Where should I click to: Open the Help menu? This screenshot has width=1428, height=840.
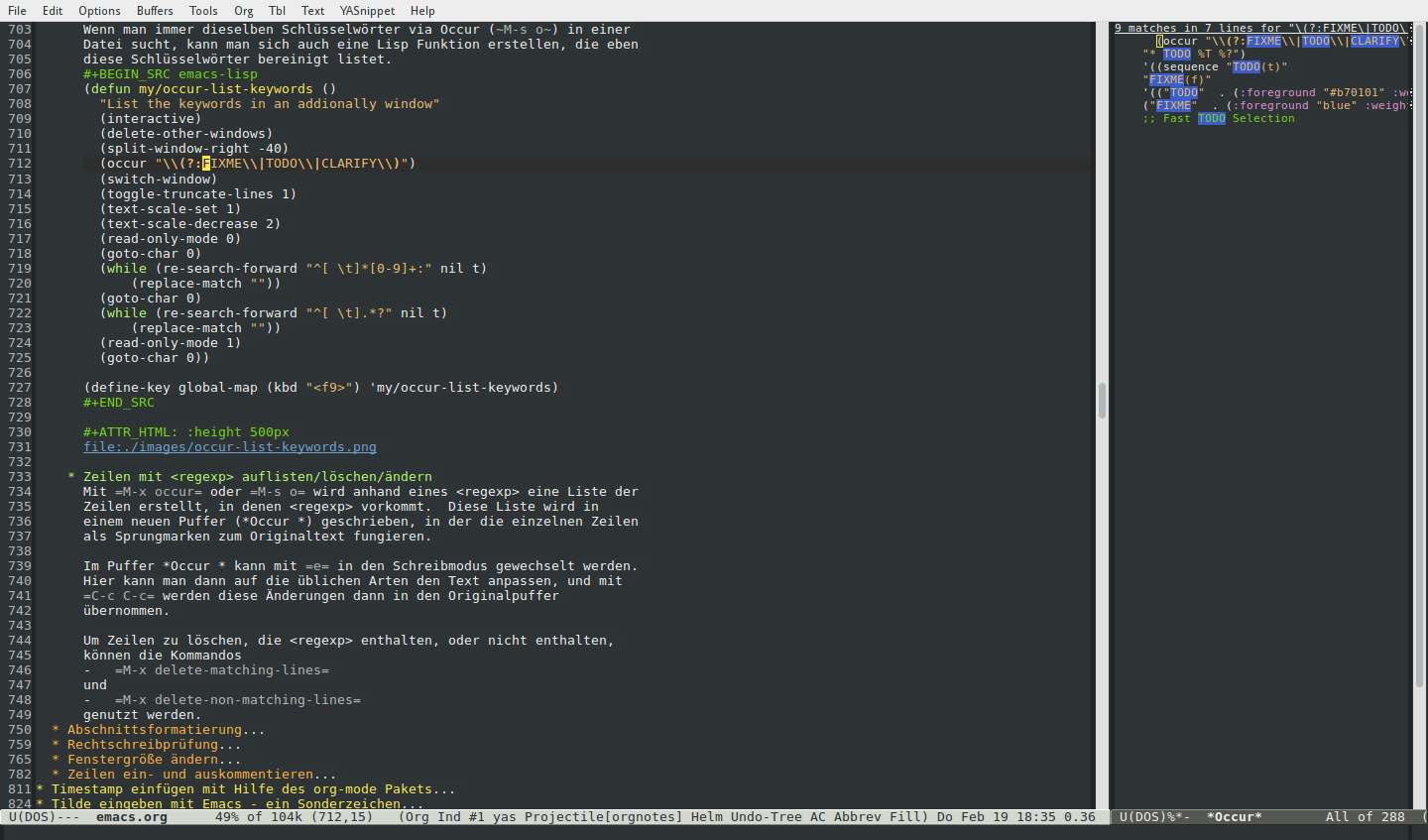coord(422,11)
